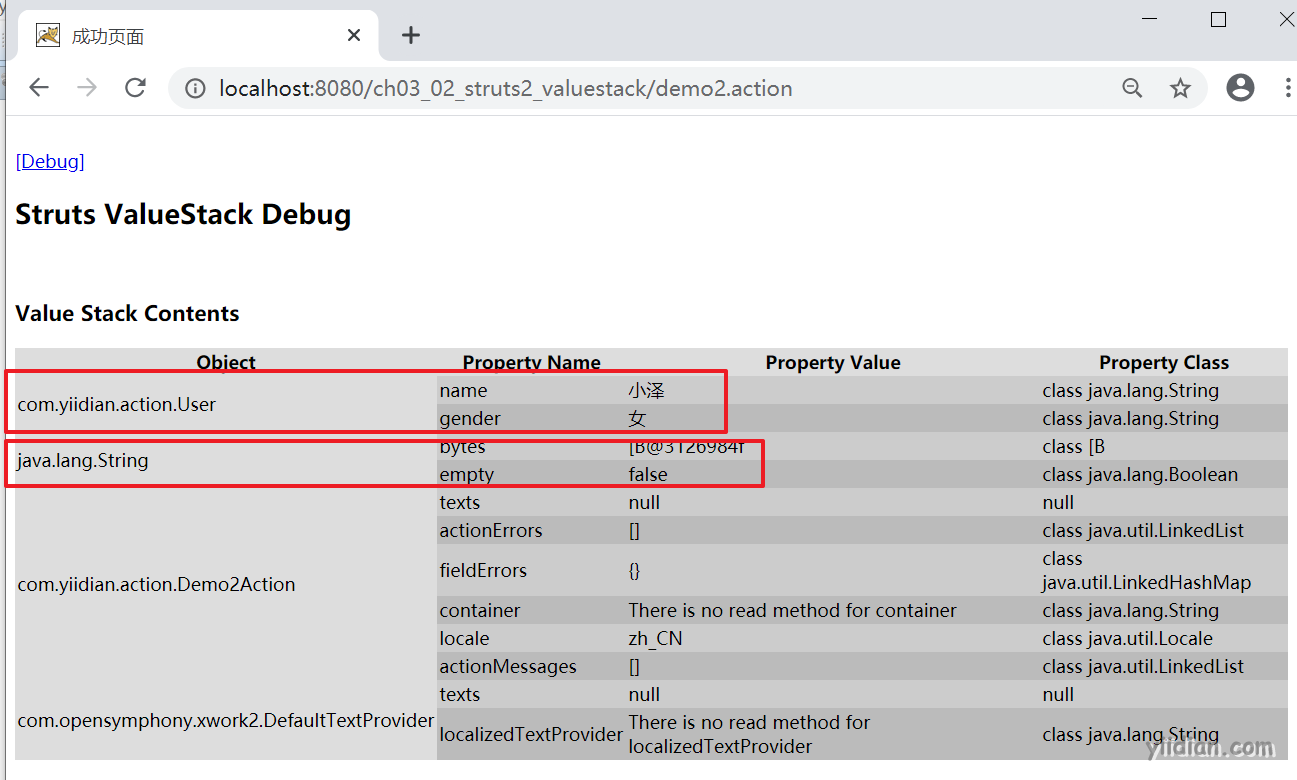Viewport: 1297px width, 780px height.
Task: View site information for localhost
Action: click(x=196, y=88)
